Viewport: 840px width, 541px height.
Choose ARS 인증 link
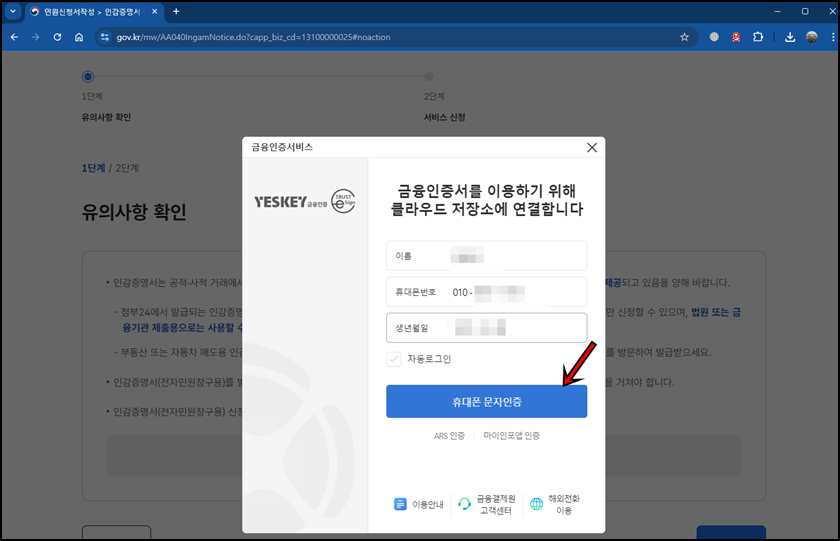pyautogui.click(x=449, y=435)
